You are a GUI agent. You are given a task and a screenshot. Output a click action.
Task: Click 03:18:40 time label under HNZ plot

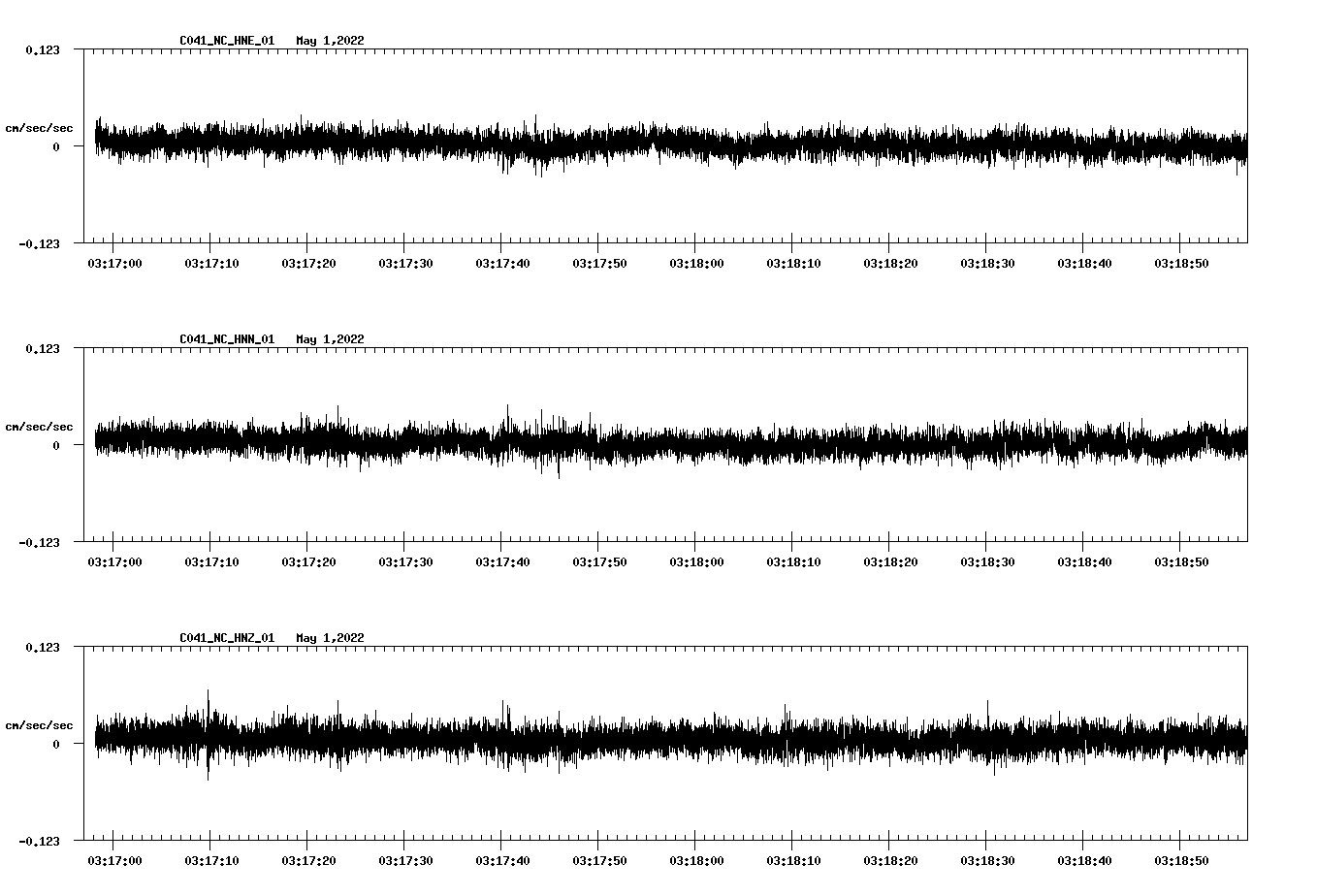(x=1084, y=860)
